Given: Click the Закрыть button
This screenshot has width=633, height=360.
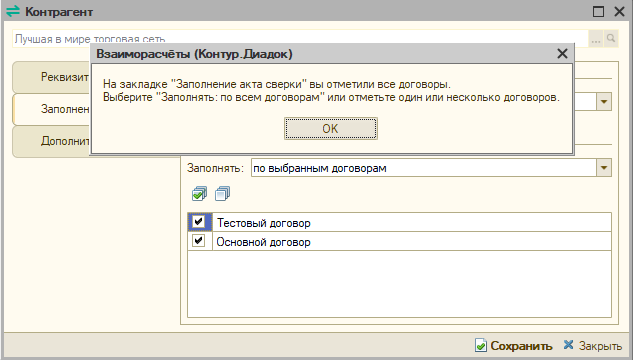Looking at the screenshot, I should pos(592,346).
